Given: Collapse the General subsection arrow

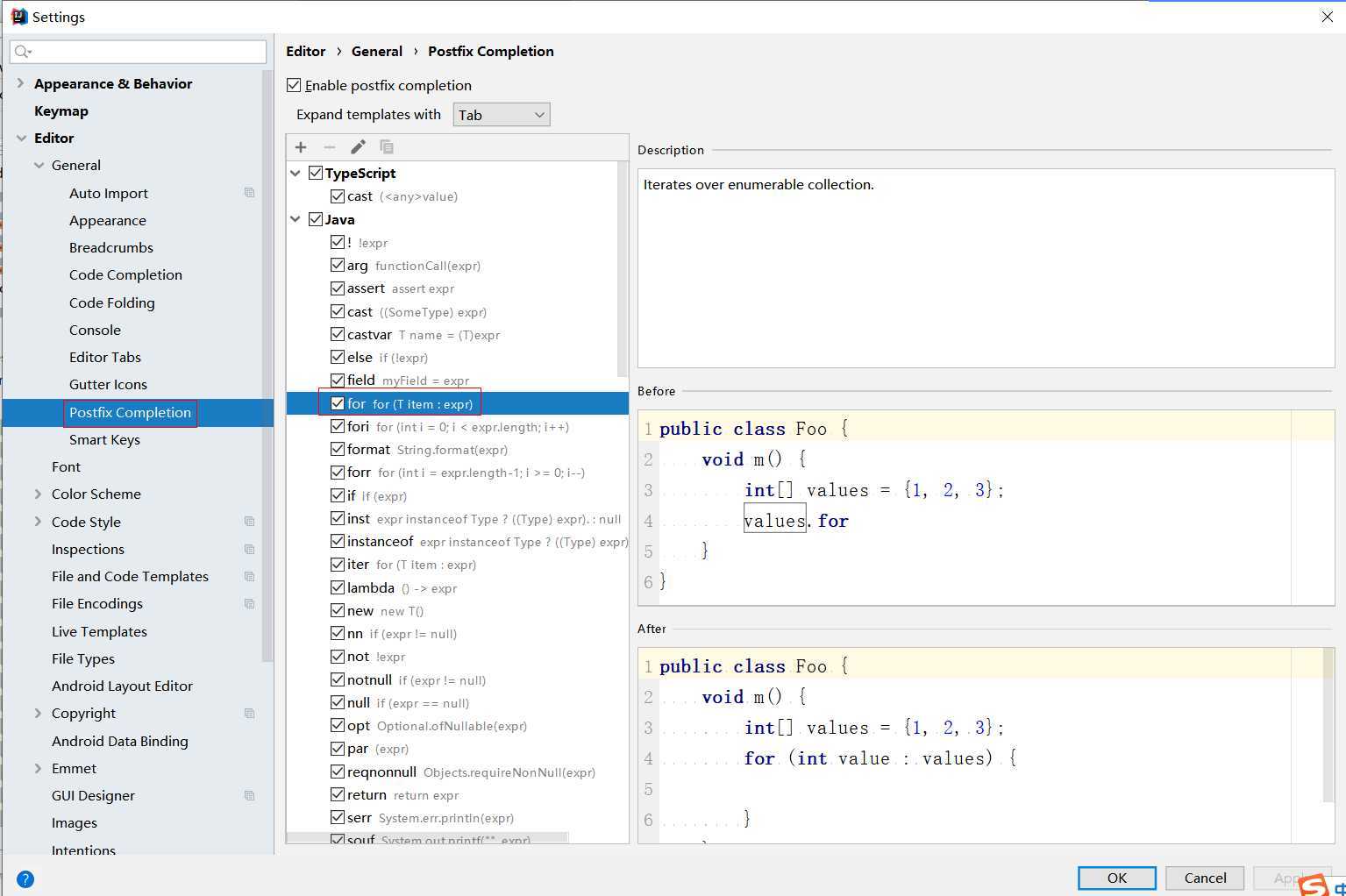Looking at the screenshot, I should click(39, 165).
